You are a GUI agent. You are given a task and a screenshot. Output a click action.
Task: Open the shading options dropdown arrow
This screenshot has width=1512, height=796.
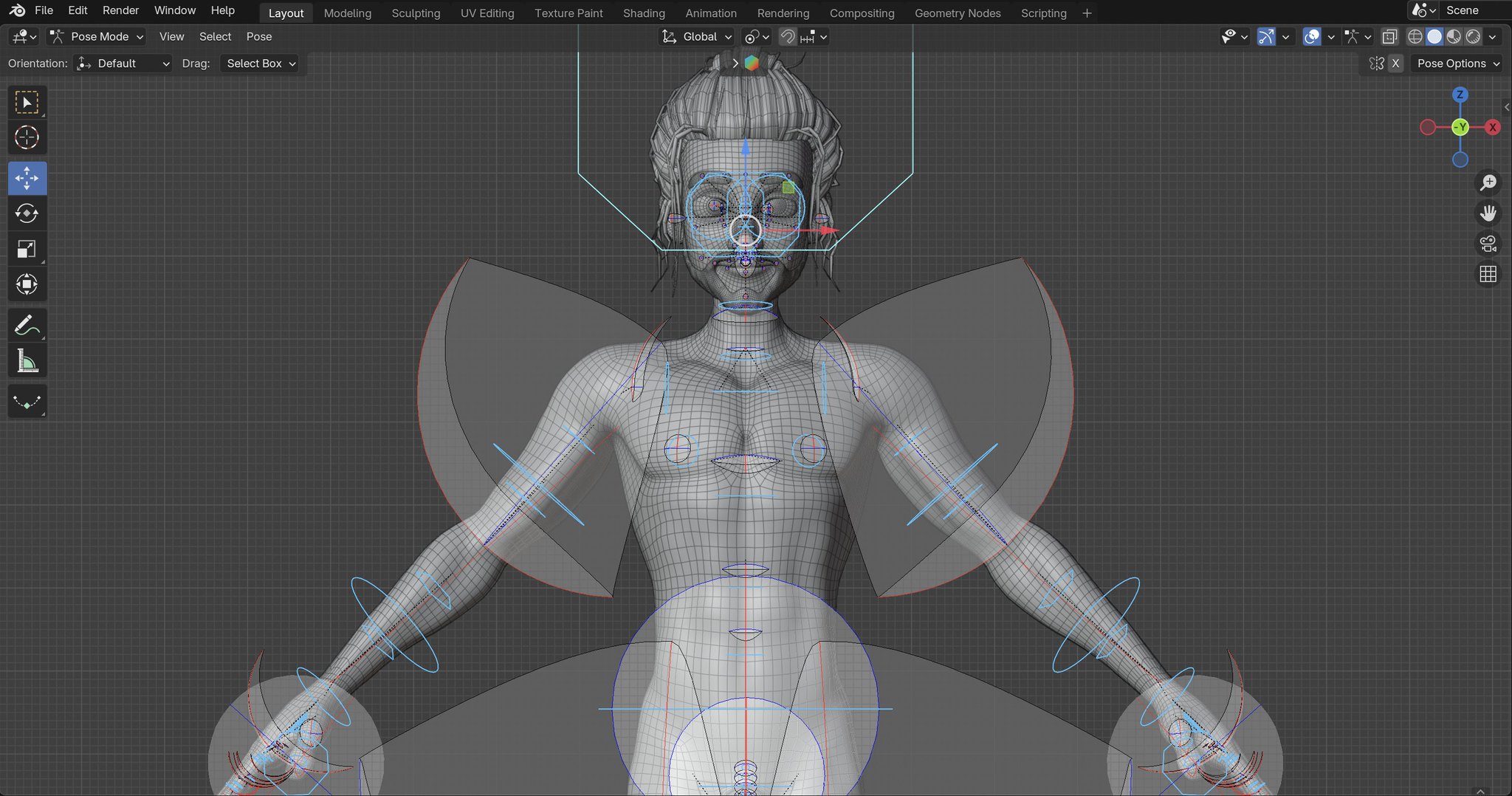pos(1492,36)
